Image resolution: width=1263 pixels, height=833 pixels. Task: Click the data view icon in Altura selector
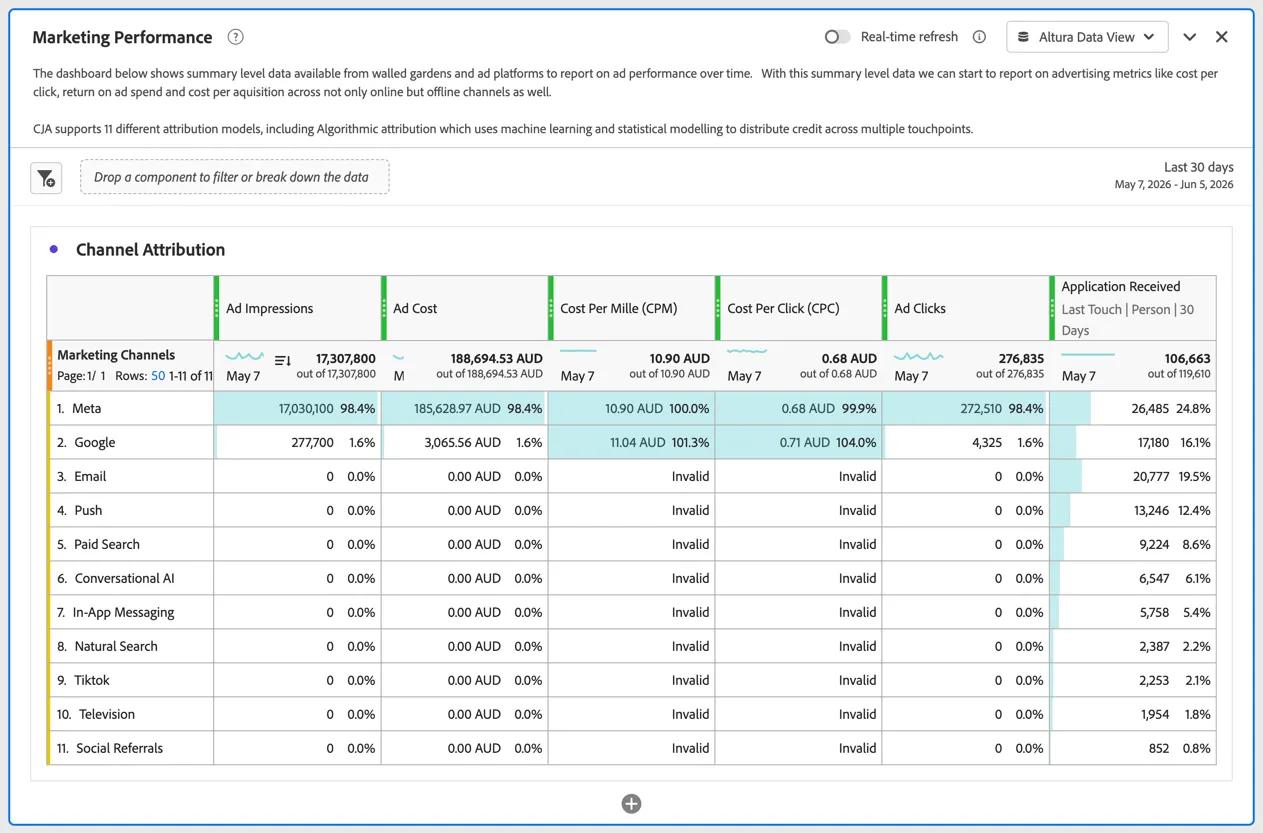[x=1023, y=37]
